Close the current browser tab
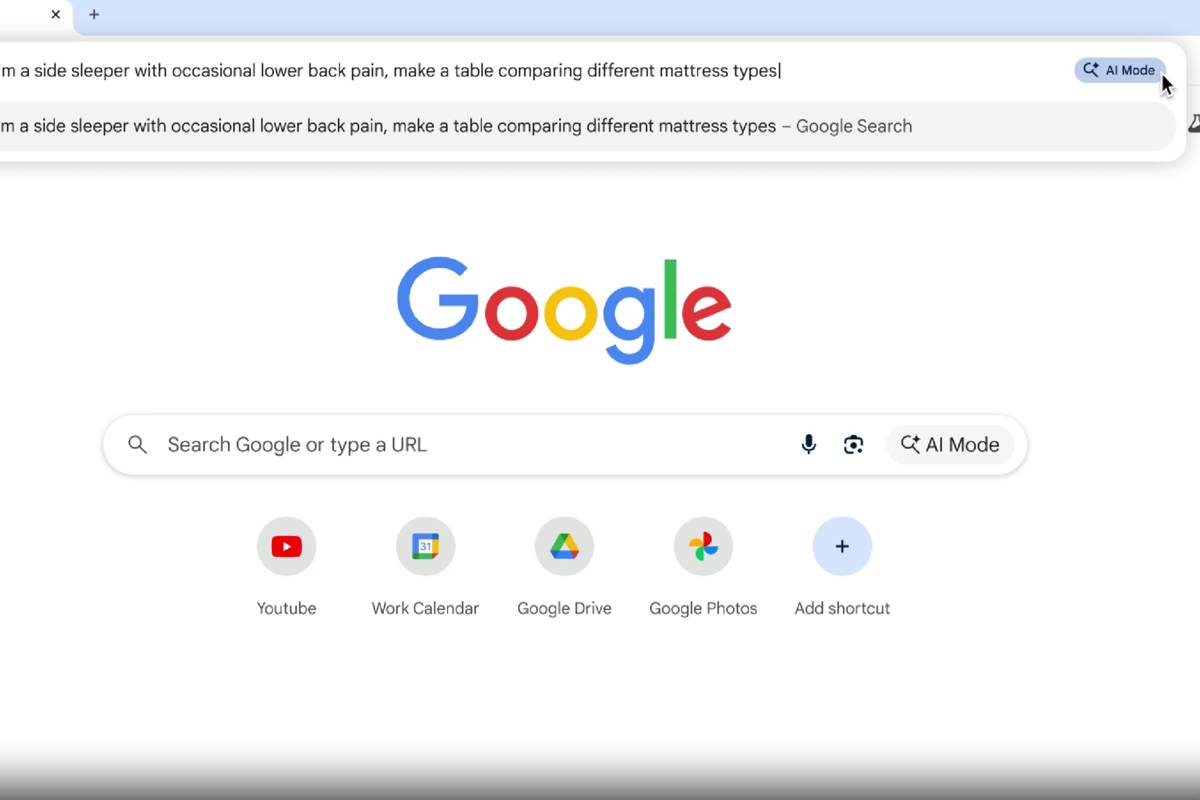This screenshot has height=800, width=1200. (56, 14)
